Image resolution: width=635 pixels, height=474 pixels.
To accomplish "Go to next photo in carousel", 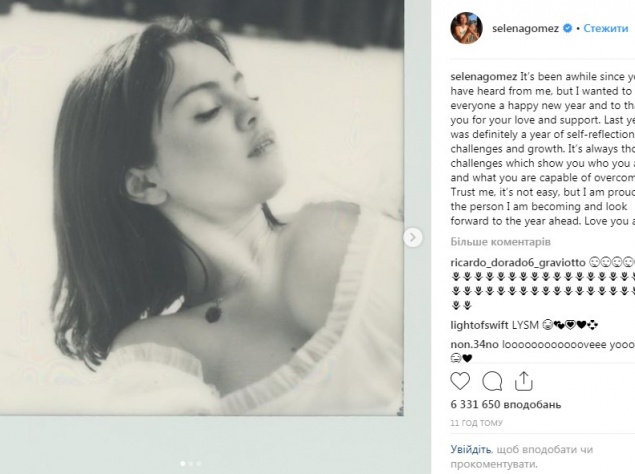I will [x=411, y=237].
